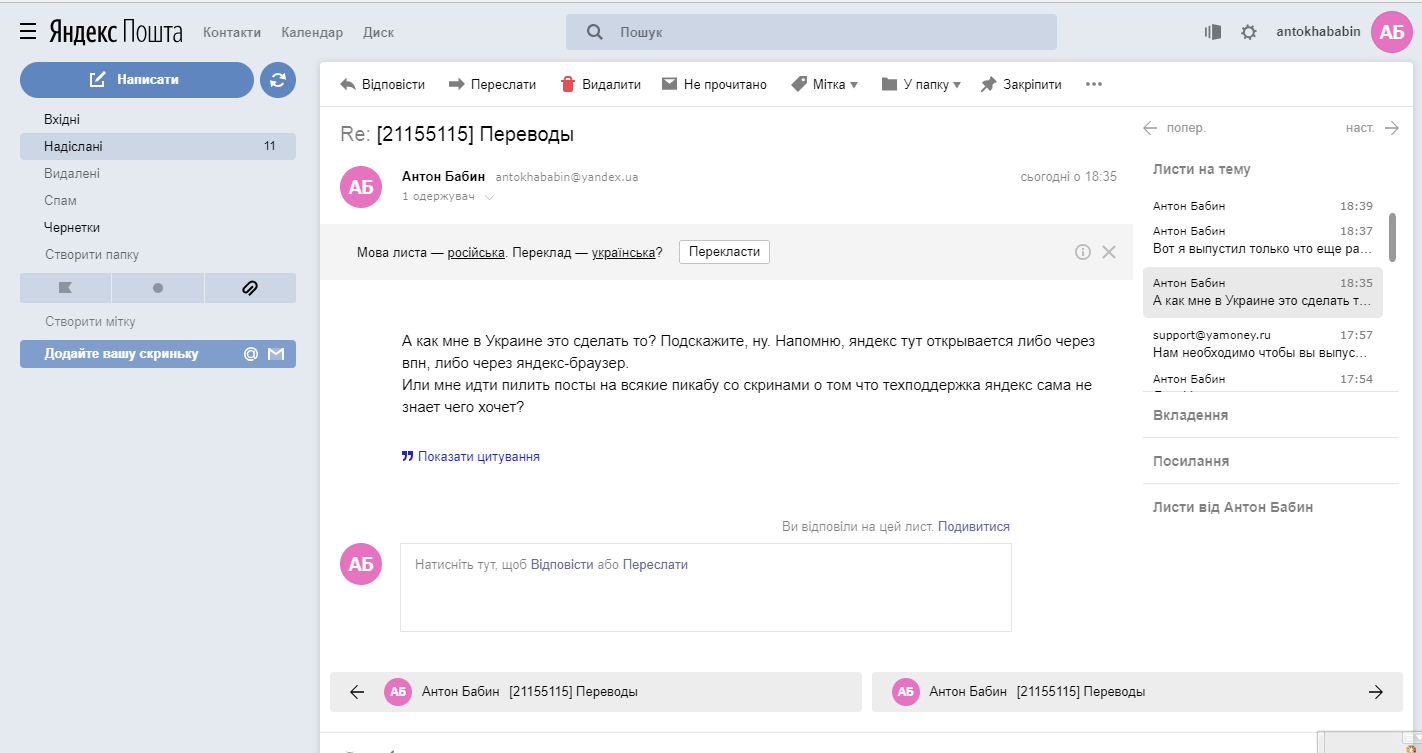
Task: Open У папку move-to-folder dropdown
Action: pos(921,85)
